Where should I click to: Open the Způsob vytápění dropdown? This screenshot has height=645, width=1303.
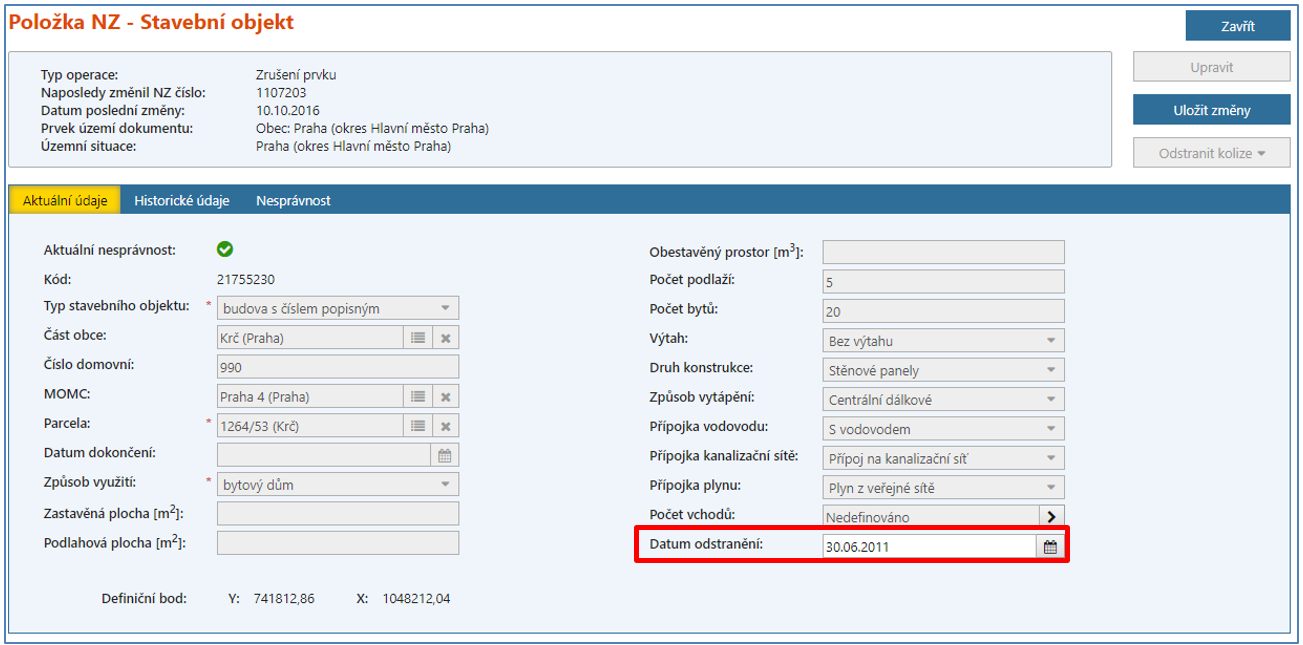[1050, 400]
